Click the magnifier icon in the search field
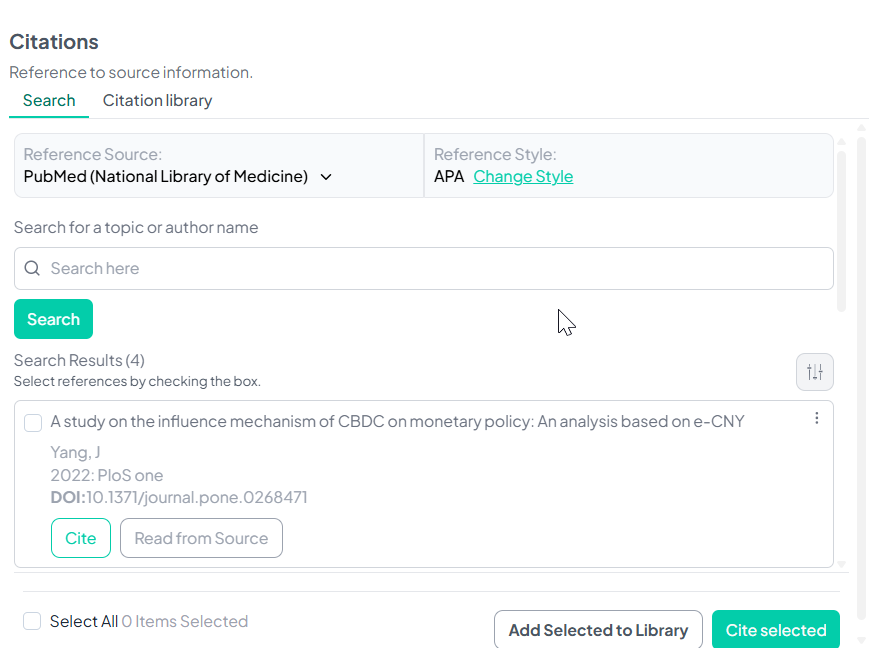 point(32,268)
